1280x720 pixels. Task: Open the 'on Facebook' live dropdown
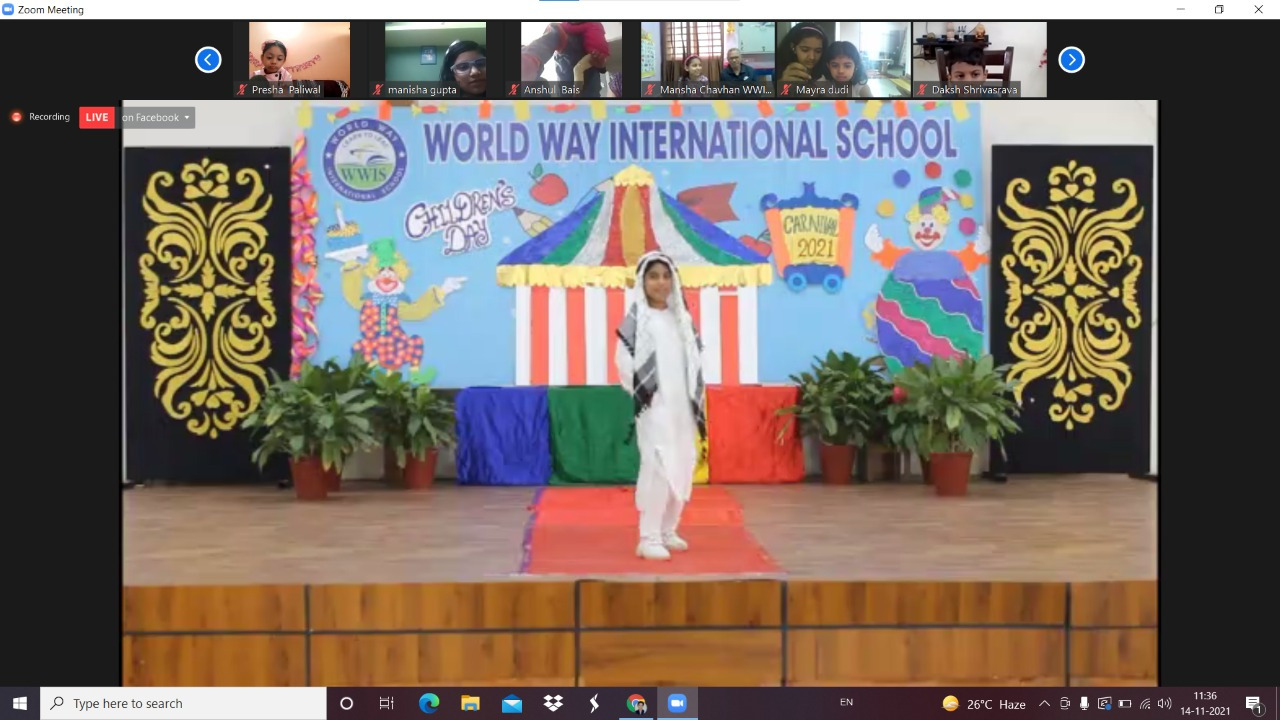156,117
